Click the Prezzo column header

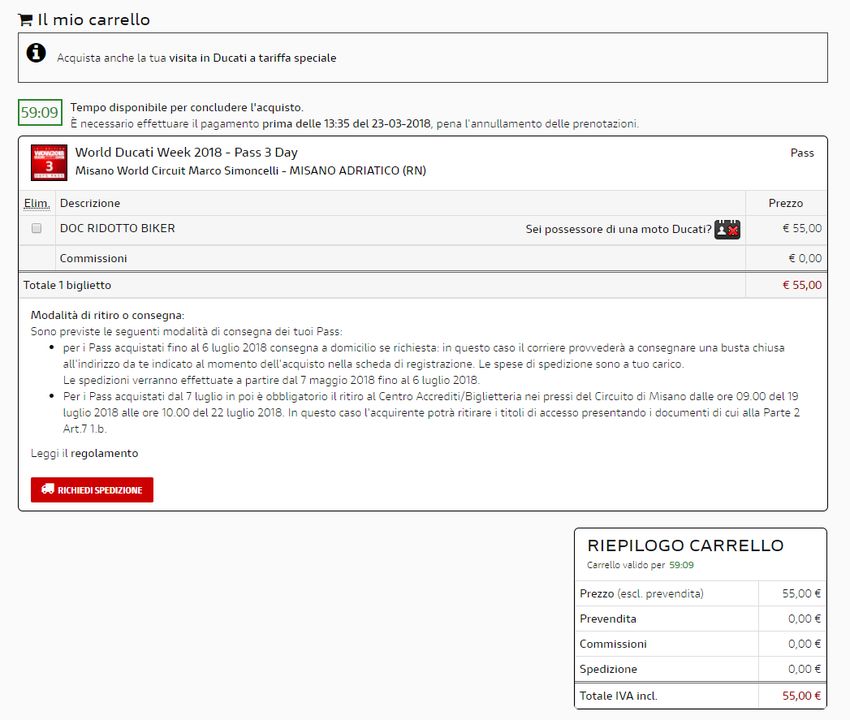785,203
